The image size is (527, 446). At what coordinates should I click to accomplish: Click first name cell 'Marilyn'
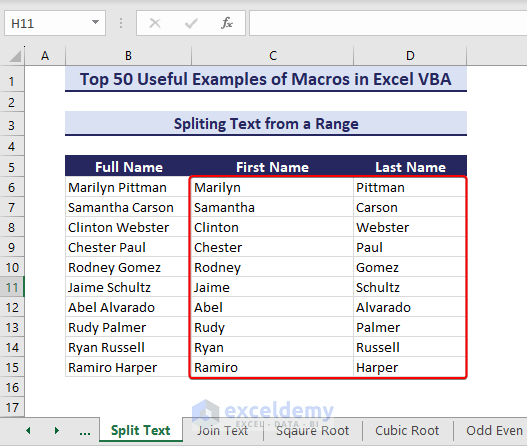(272, 187)
